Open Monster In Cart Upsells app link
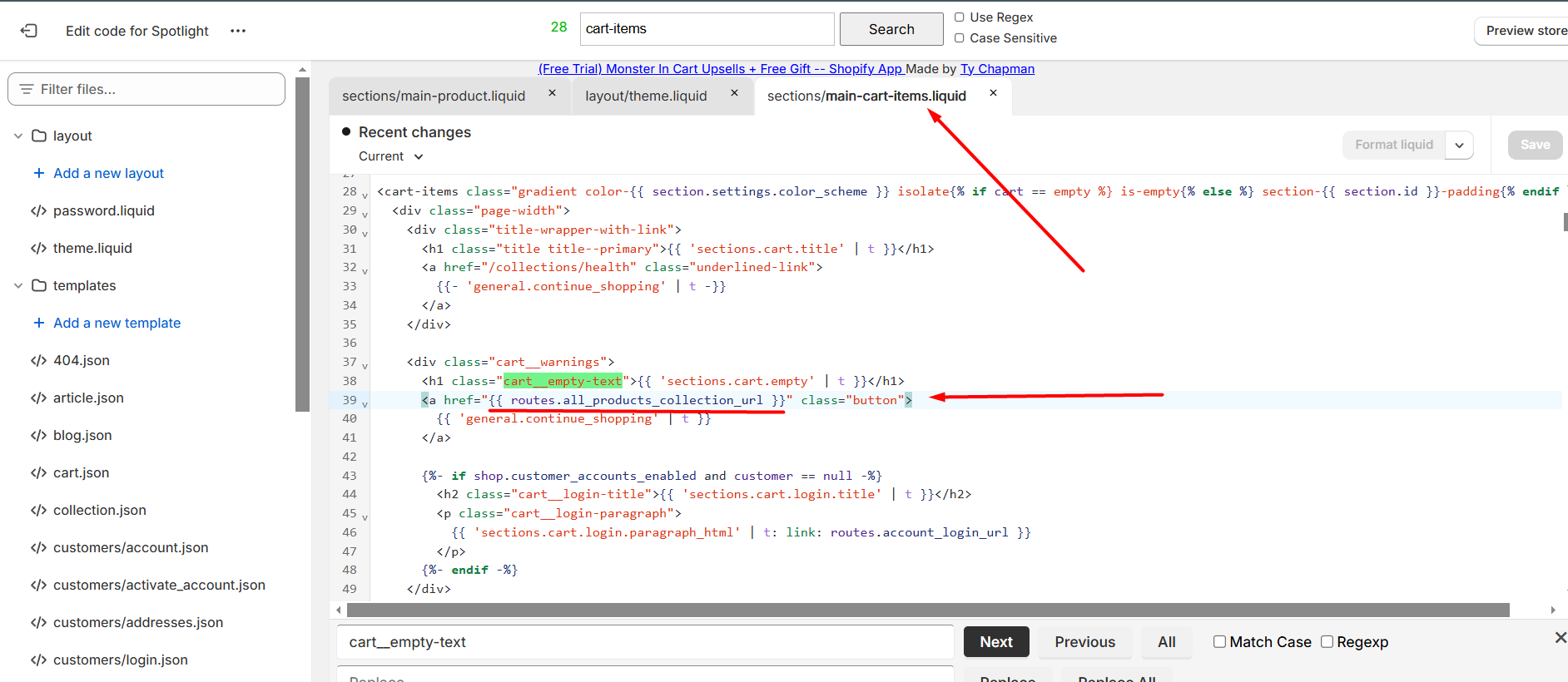 tap(722, 69)
